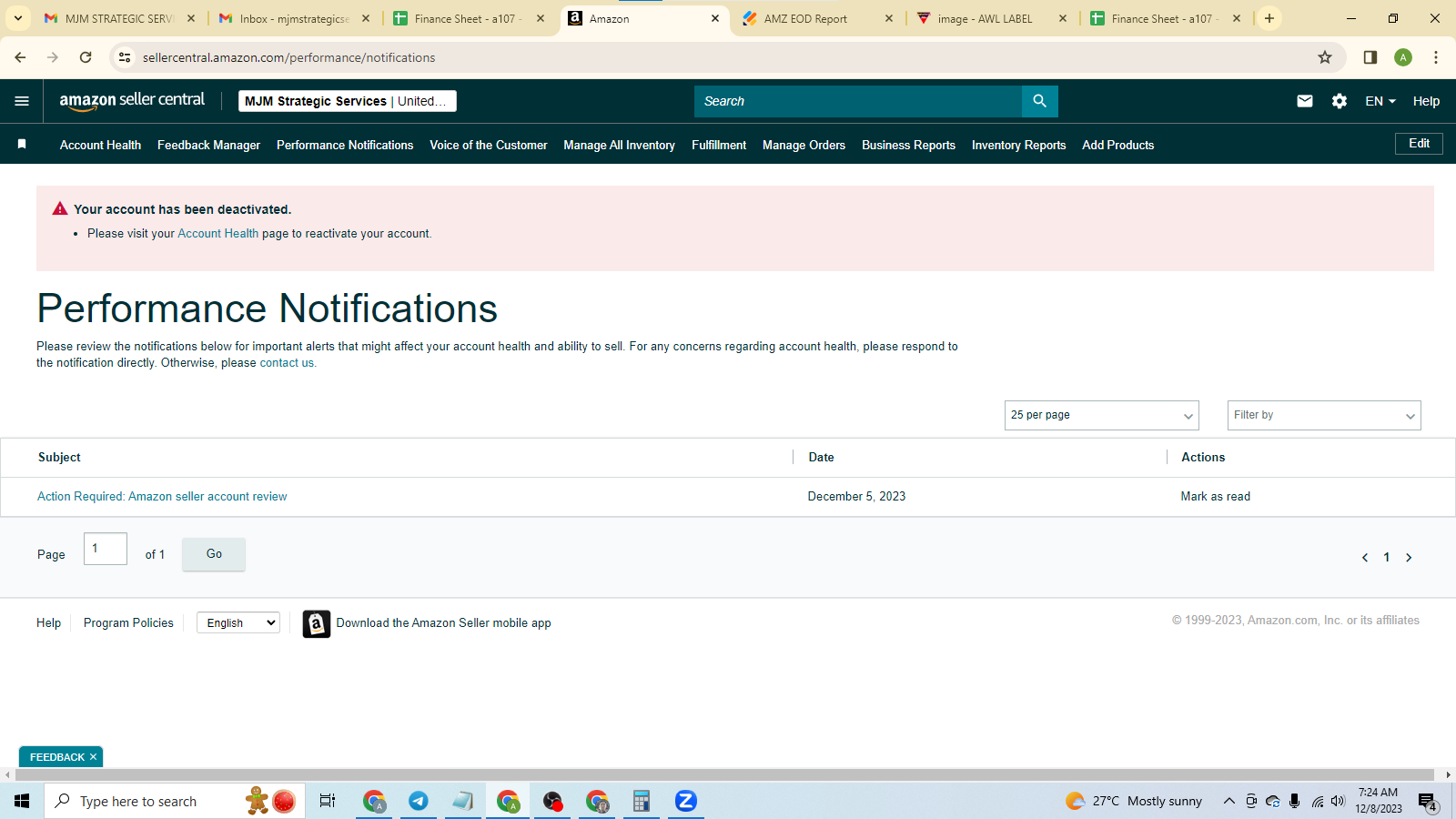Expand the MJM Strategic Services account switcher
Screen dimensions: 1456x819
click(x=348, y=101)
